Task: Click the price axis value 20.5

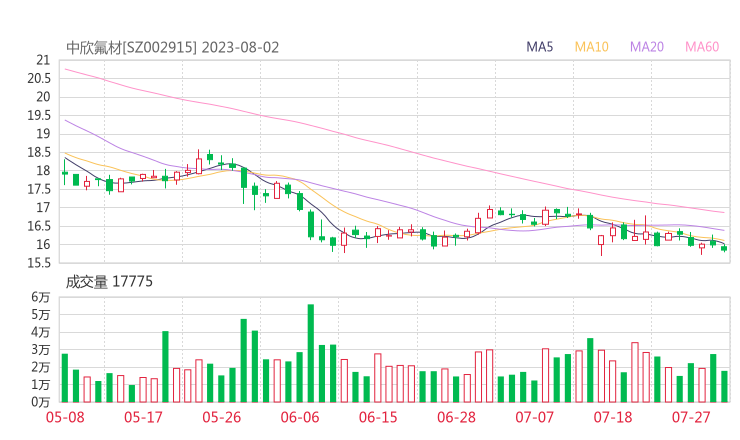Action: point(39,78)
